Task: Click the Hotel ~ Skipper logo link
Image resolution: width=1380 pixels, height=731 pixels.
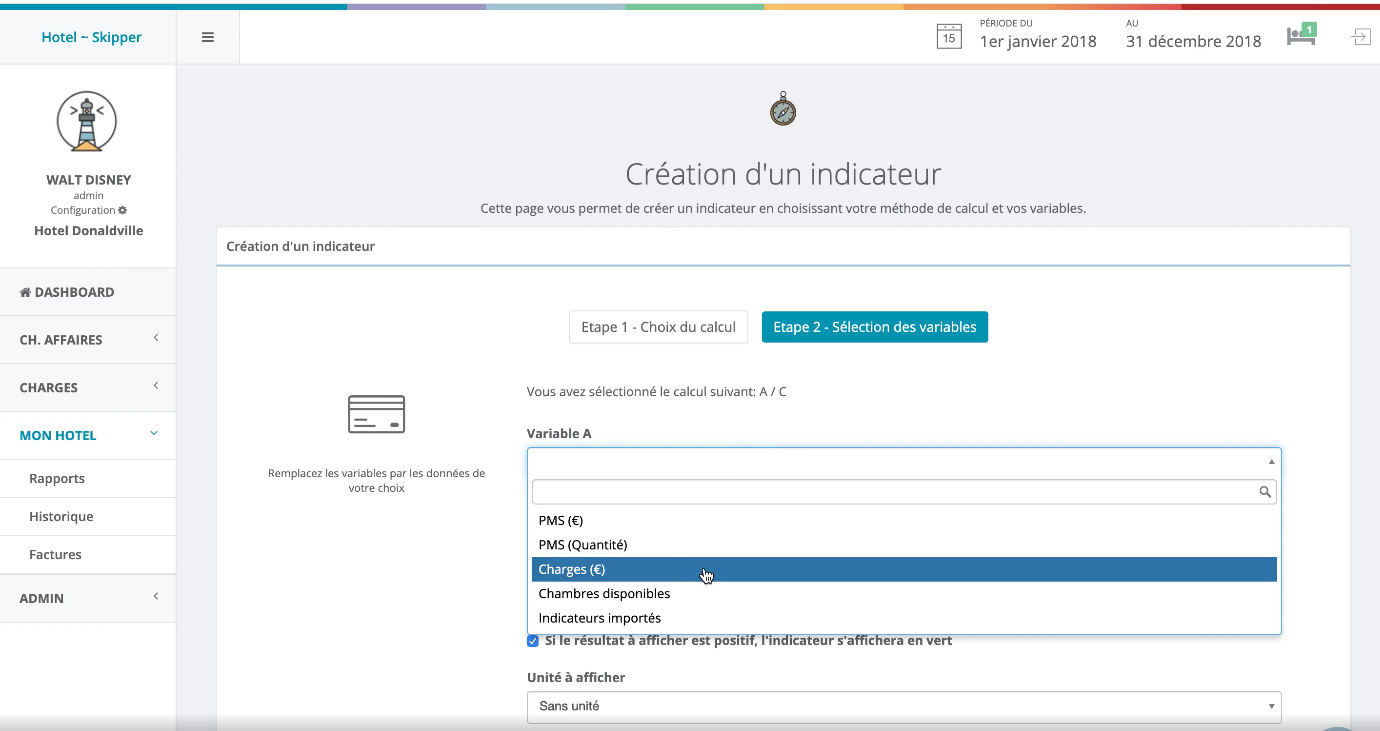Action: pos(91,37)
